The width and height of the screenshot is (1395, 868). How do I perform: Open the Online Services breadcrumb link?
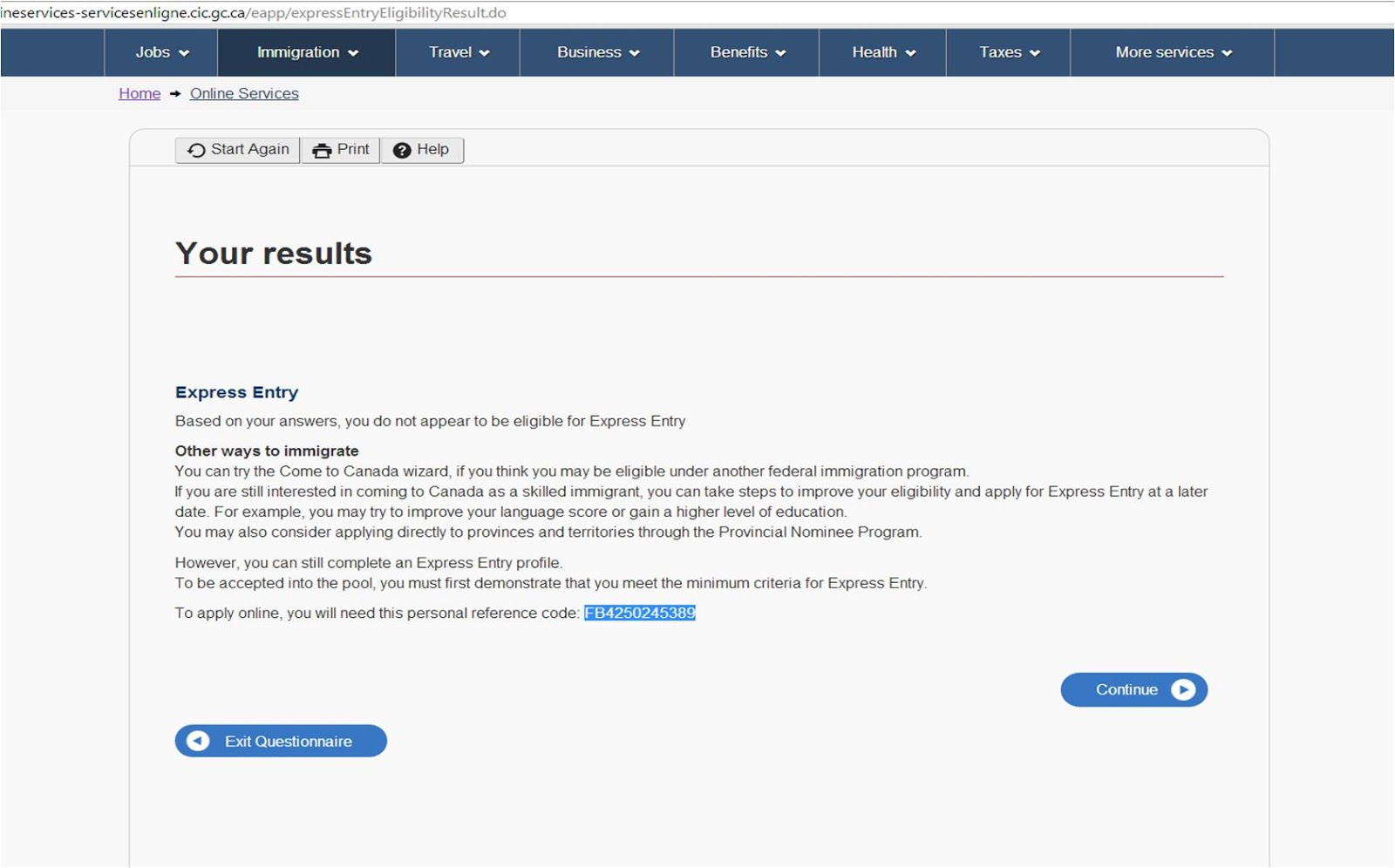tap(244, 93)
